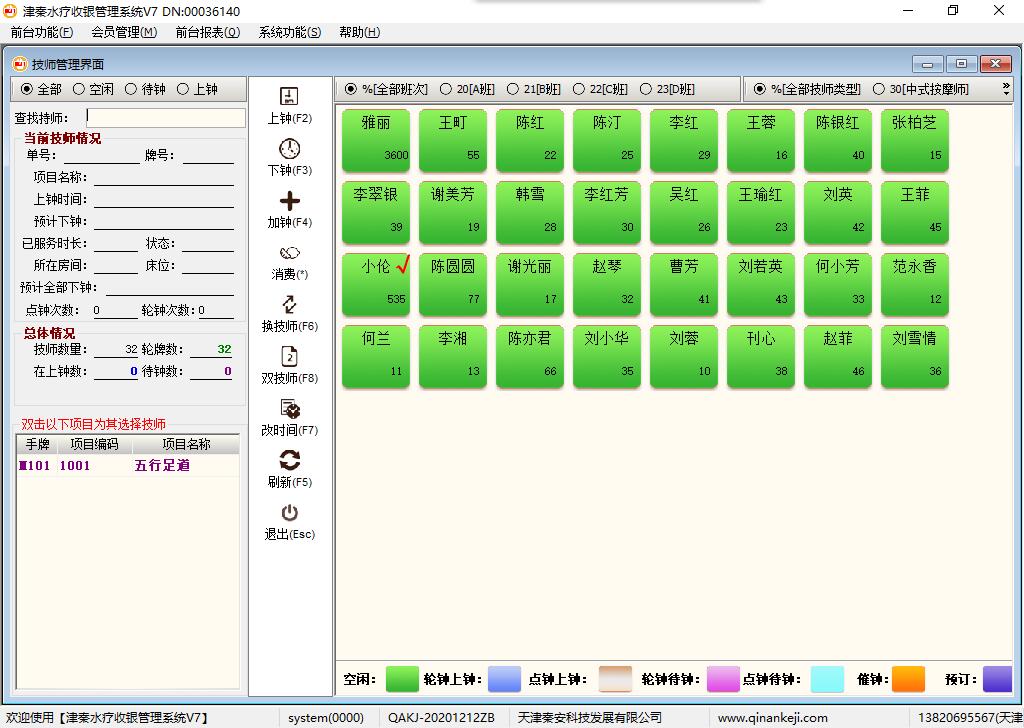The height and width of the screenshot is (728, 1024).
Task: Select the 空闲 status radio button
Action: [79, 90]
